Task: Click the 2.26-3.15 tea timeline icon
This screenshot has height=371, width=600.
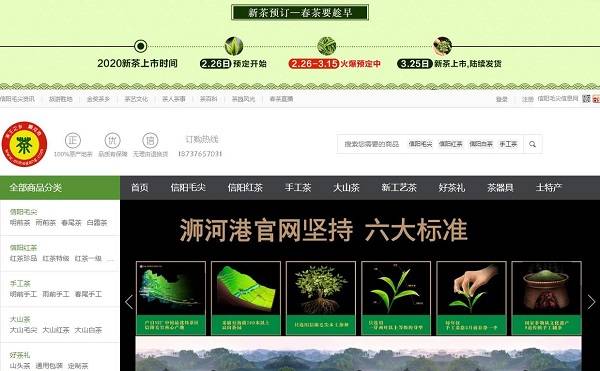Action: 326,46
